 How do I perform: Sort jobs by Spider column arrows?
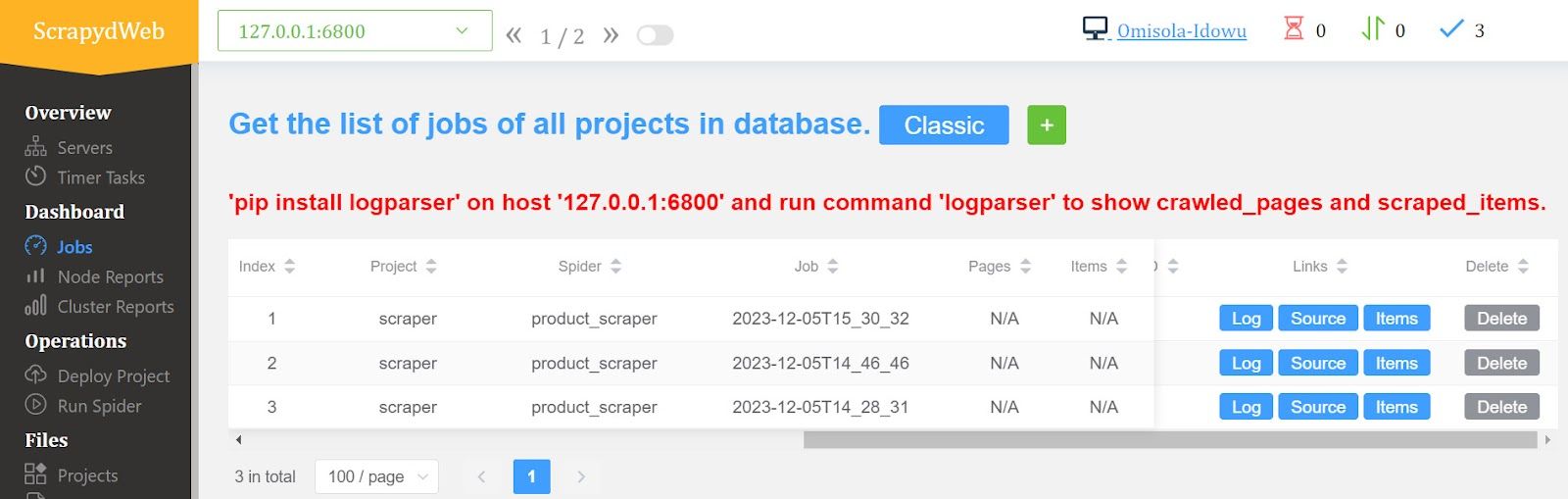tap(615, 266)
